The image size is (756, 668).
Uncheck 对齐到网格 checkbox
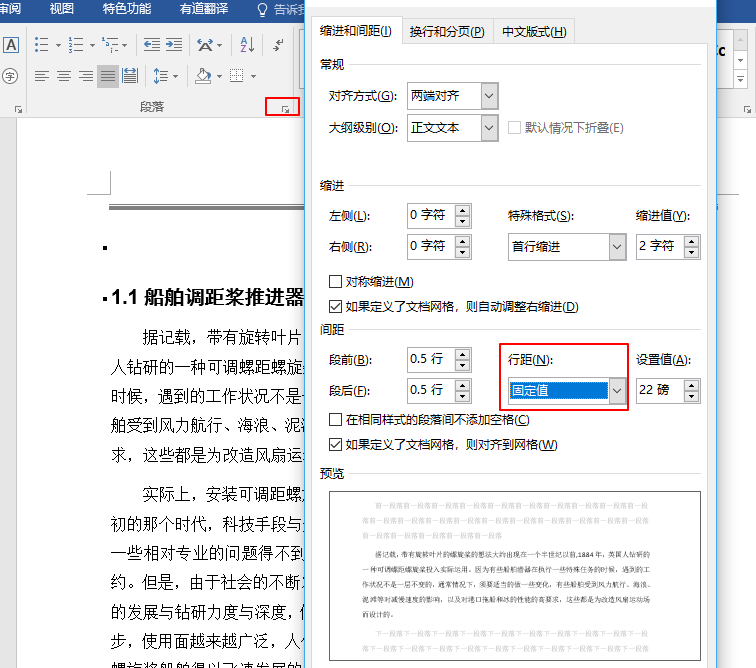(335, 444)
